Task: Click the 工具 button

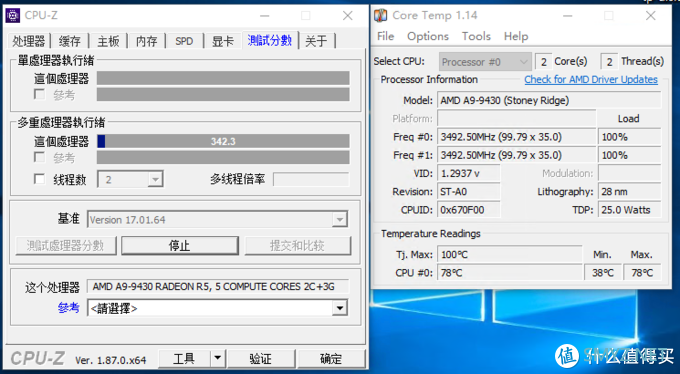Action: tap(184, 358)
